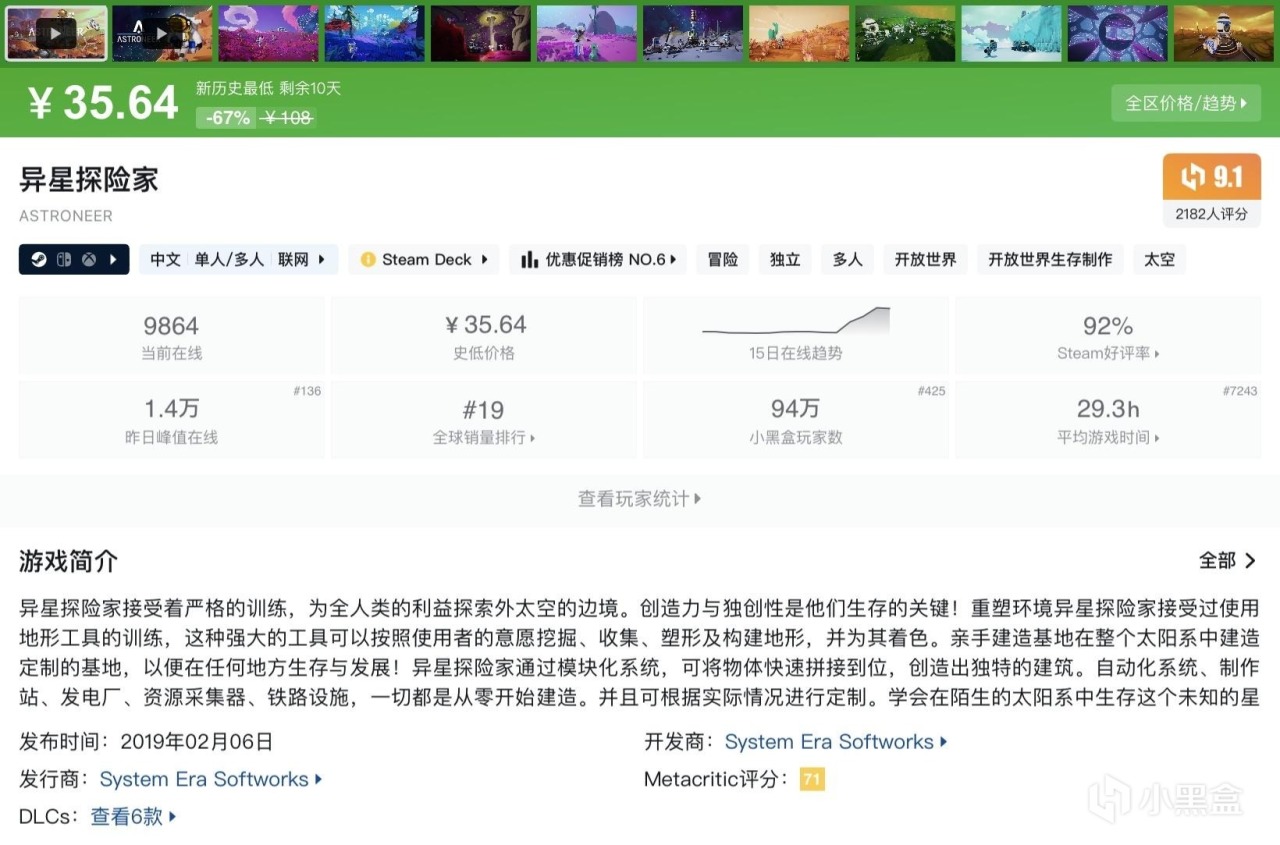Click the 游戏简介 section heading

click(69, 561)
